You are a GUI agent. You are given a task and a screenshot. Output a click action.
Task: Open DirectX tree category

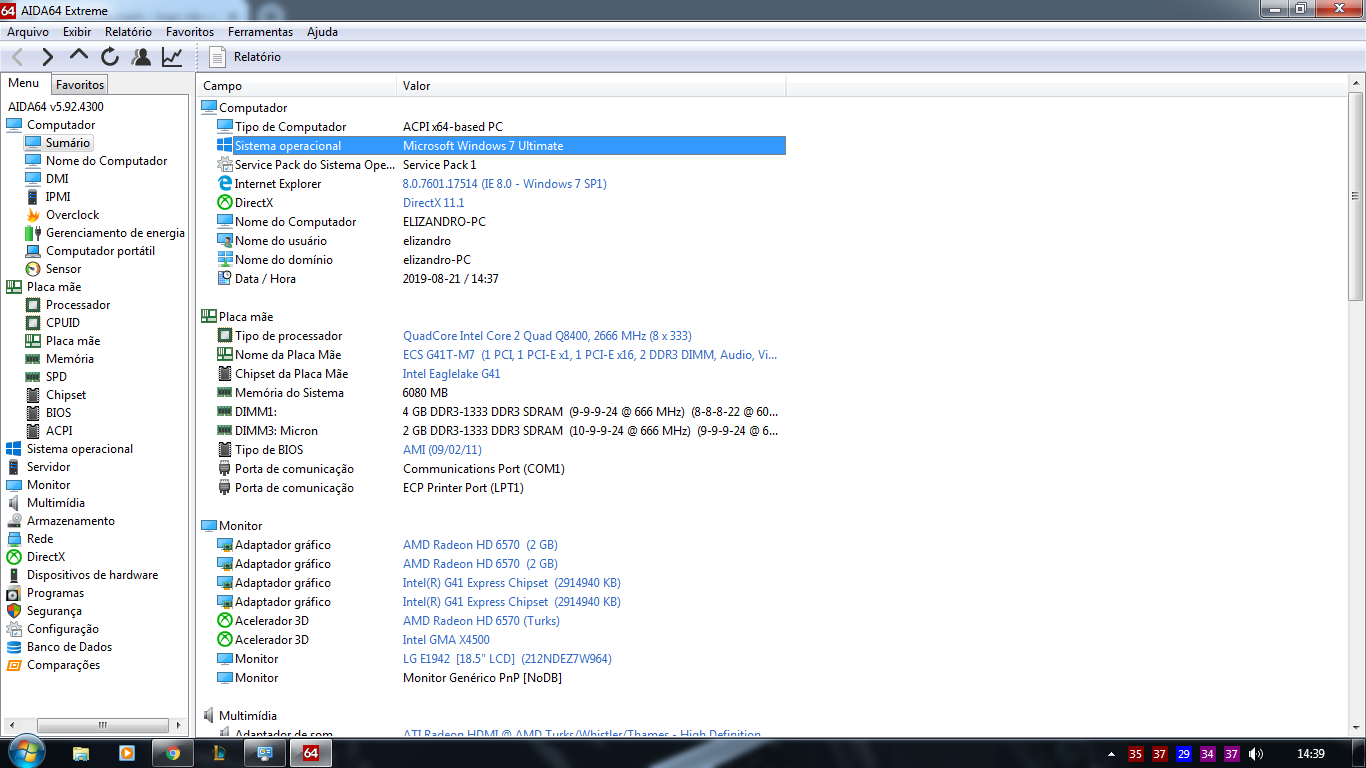tap(46, 557)
